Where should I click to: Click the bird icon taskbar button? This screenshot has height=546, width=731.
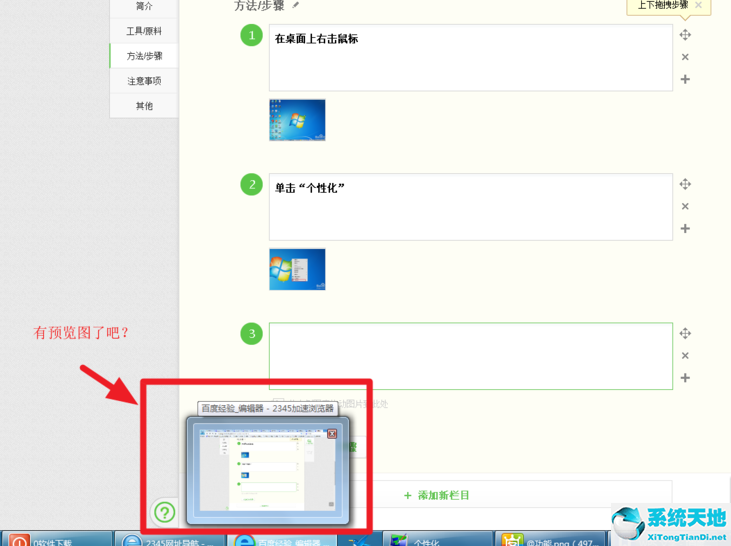pyautogui.click(x=360, y=540)
